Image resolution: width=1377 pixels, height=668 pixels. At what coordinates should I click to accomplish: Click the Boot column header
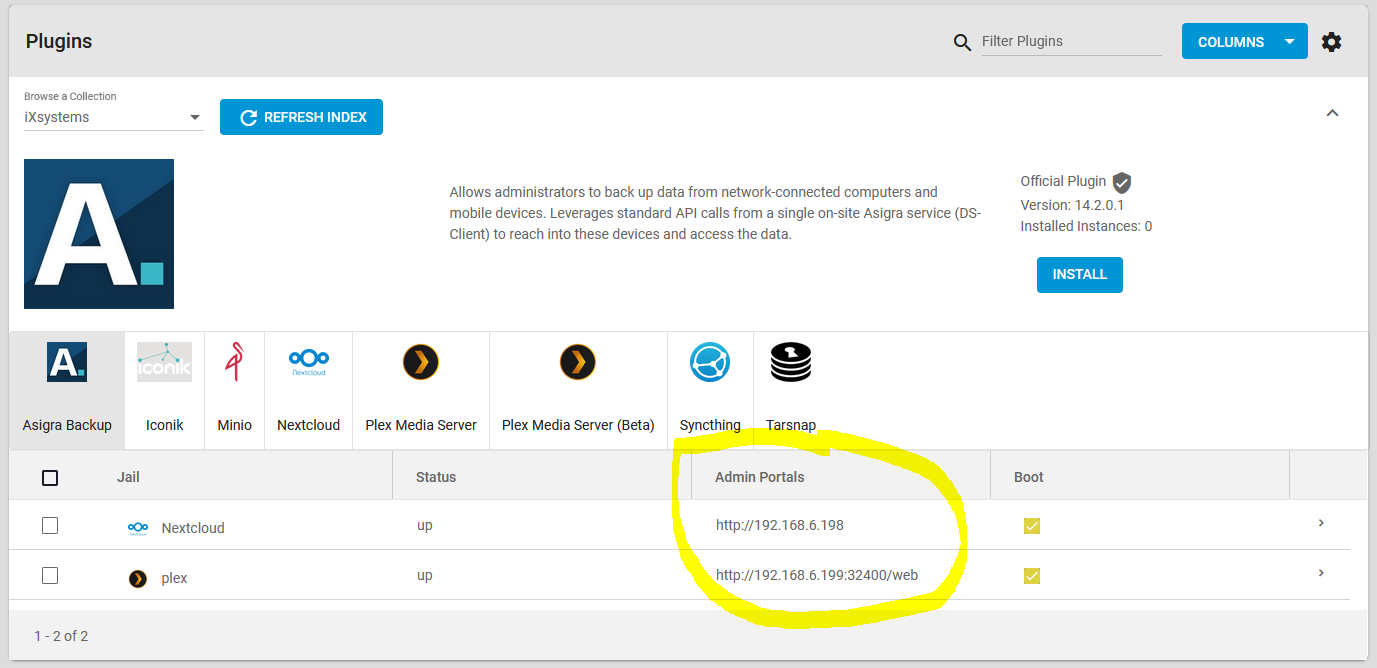[1029, 477]
